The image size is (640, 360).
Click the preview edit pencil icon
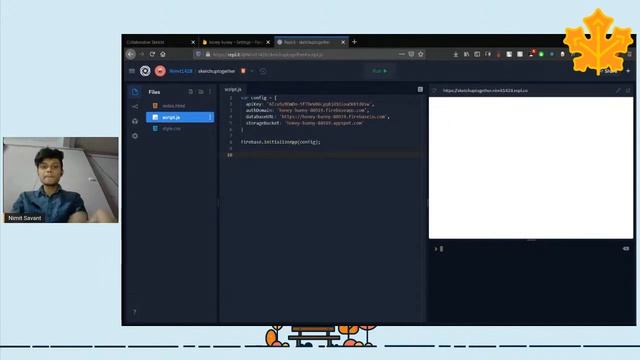pos(618,91)
